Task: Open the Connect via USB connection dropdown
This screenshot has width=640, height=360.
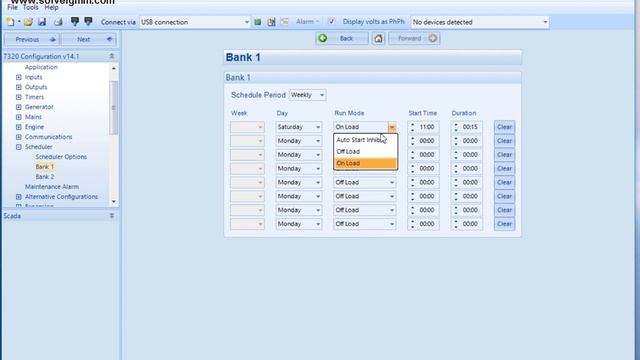Action: [x=195, y=22]
